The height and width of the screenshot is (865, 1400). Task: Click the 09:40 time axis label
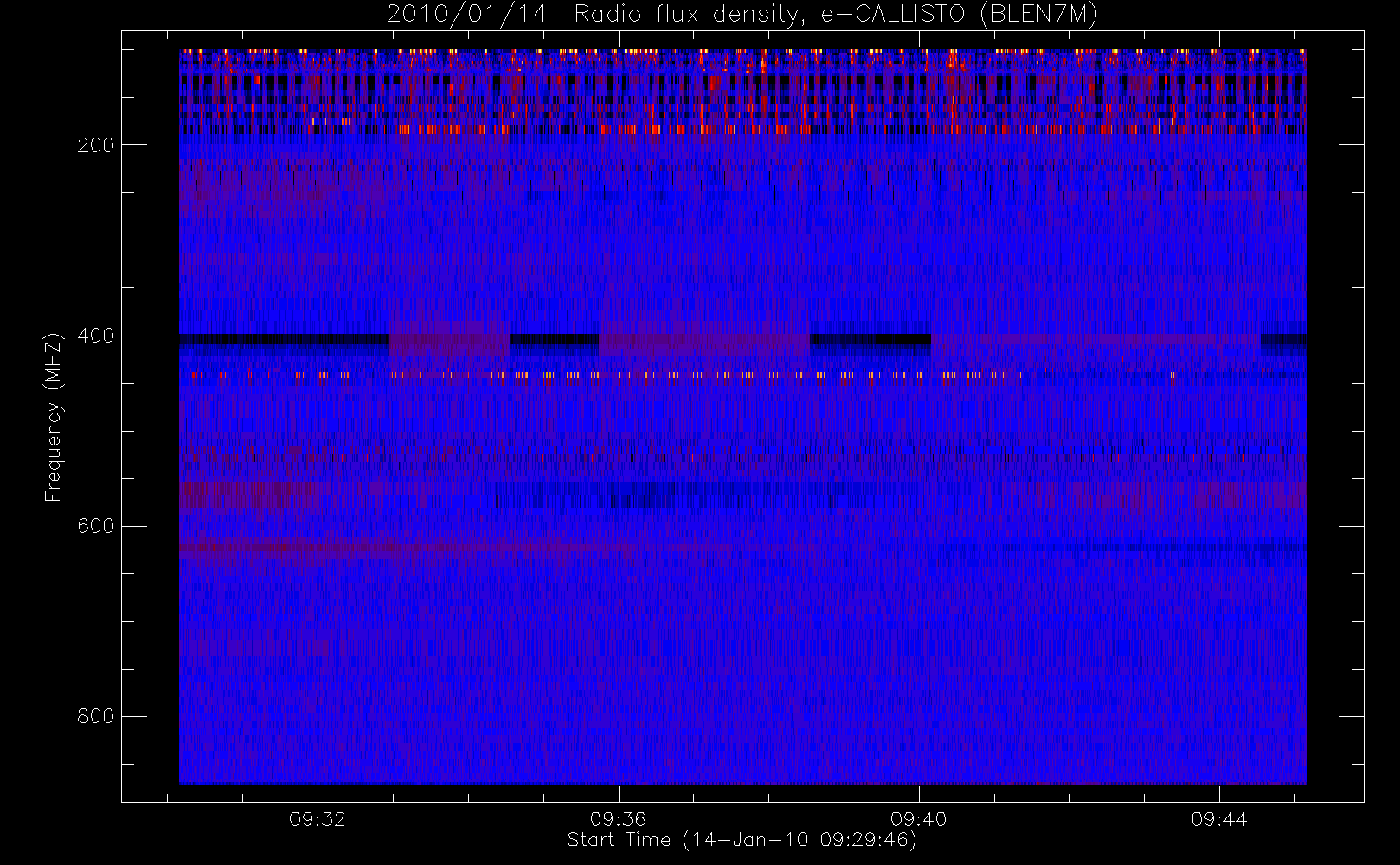(918, 819)
